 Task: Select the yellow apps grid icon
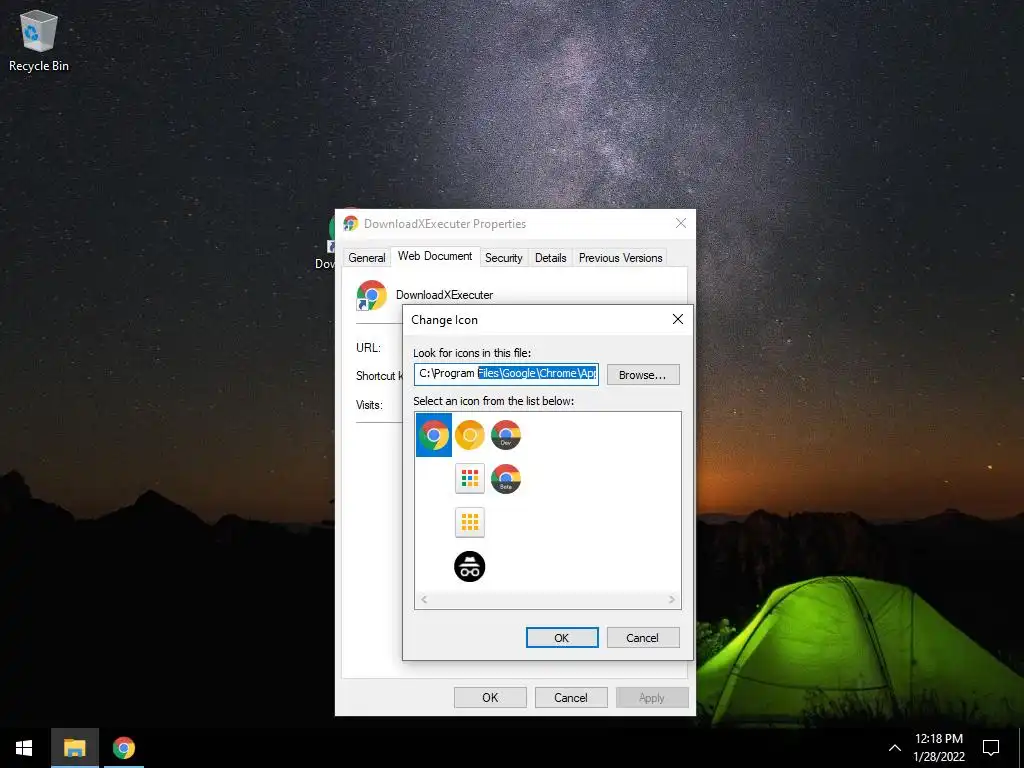click(x=470, y=522)
